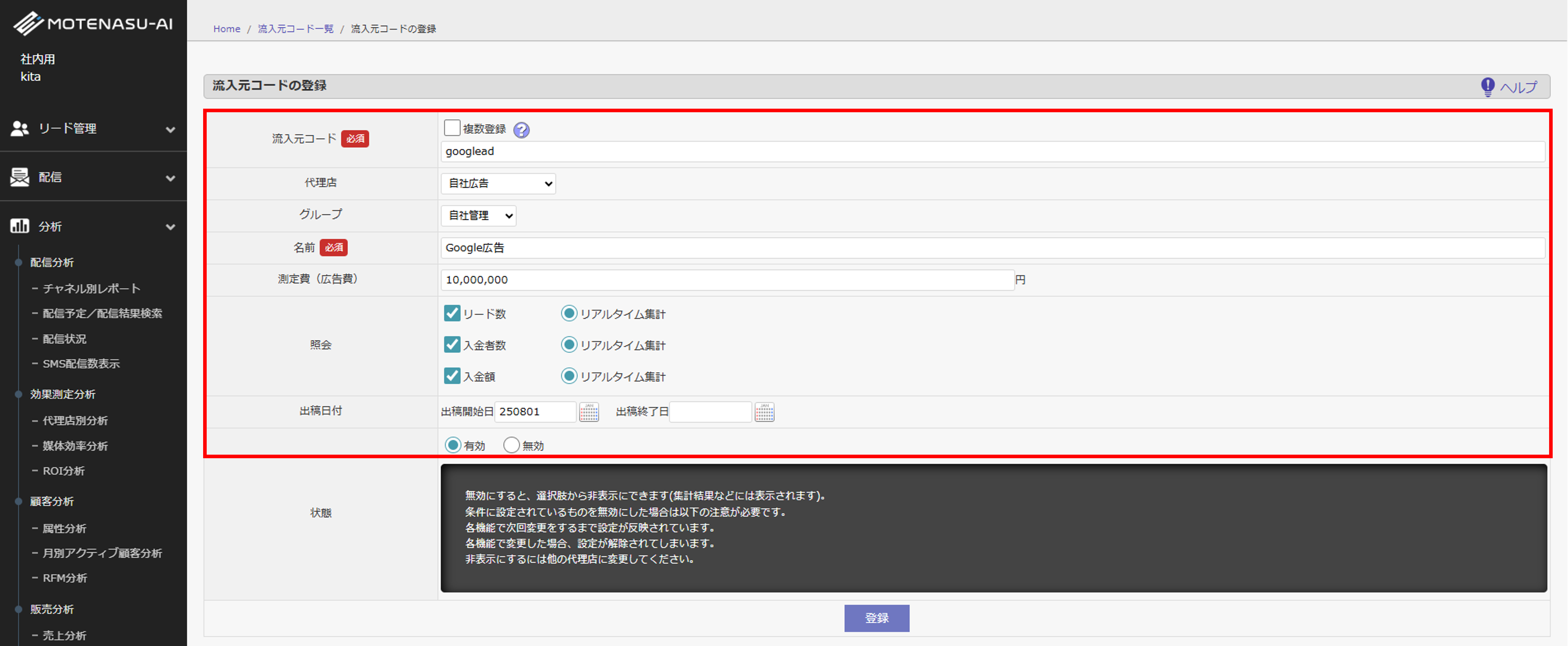This screenshot has width=1568, height=646.
Task: Click the リード管理 people icon
Action: click(20, 129)
